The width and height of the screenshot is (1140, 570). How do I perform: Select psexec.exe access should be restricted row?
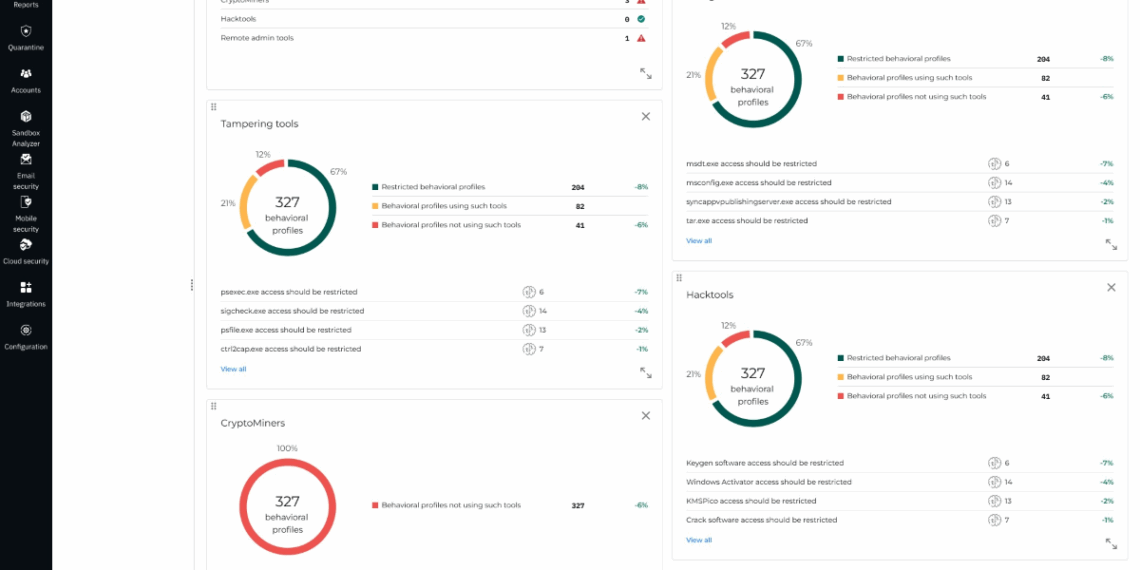tap(289, 292)
